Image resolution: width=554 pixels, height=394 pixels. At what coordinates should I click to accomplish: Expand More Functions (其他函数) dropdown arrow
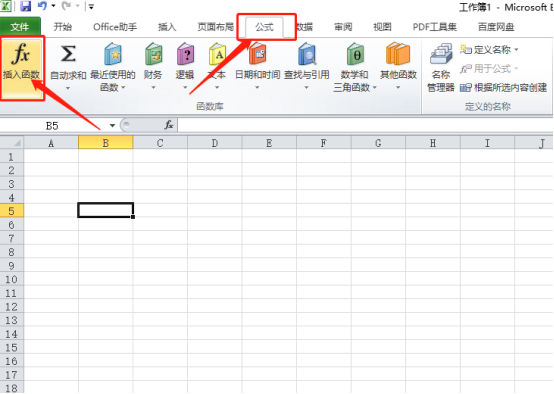tap(398, 88)
